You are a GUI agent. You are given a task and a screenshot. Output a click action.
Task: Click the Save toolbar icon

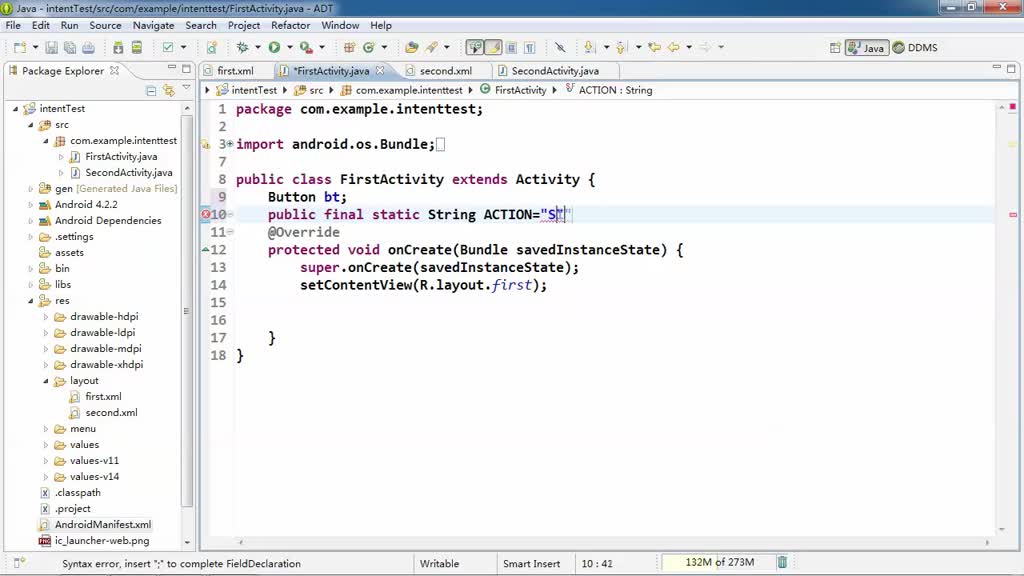click(52, 48)
